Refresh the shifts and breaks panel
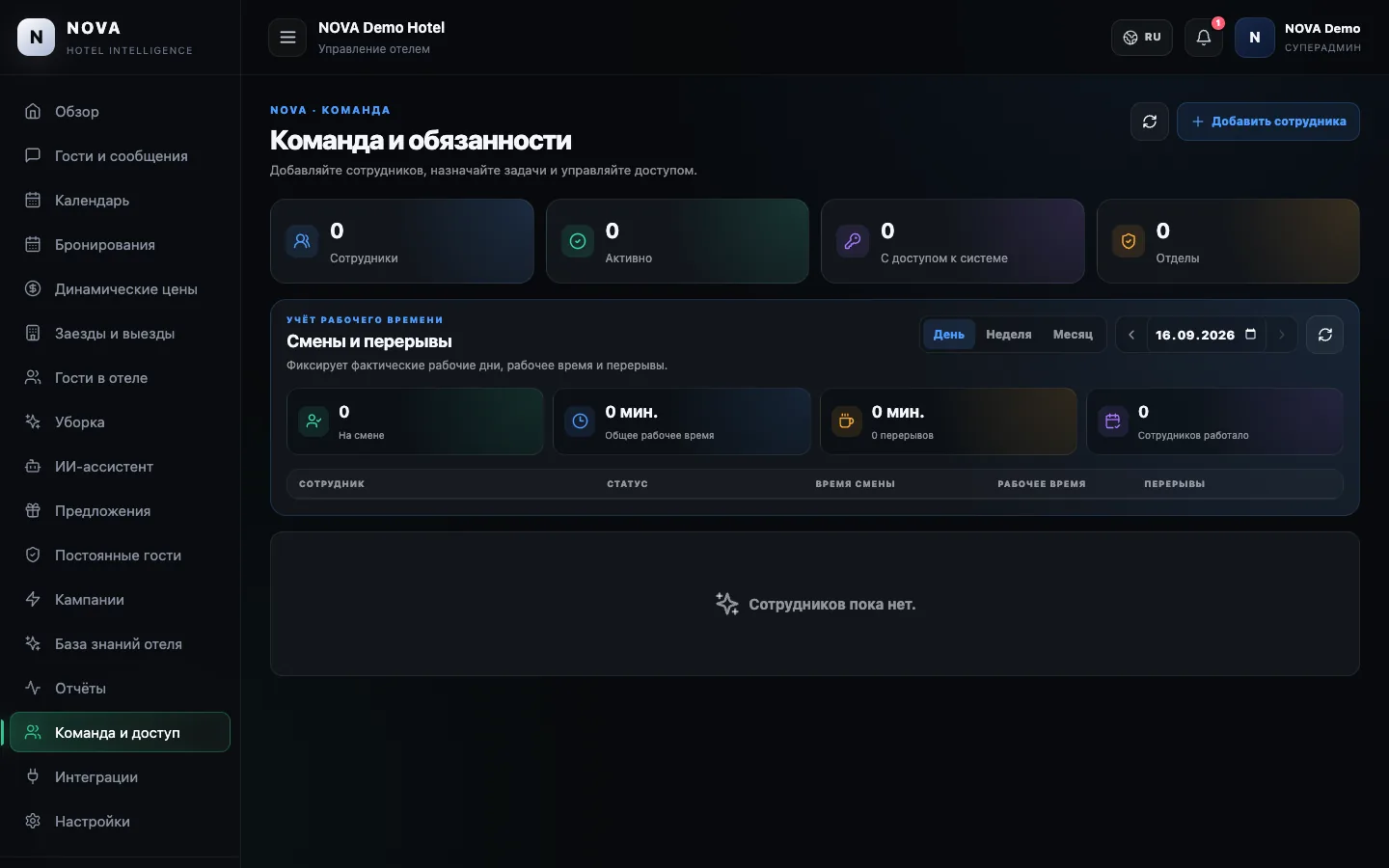This screenshot has height=868, width=1389. 1325,335
